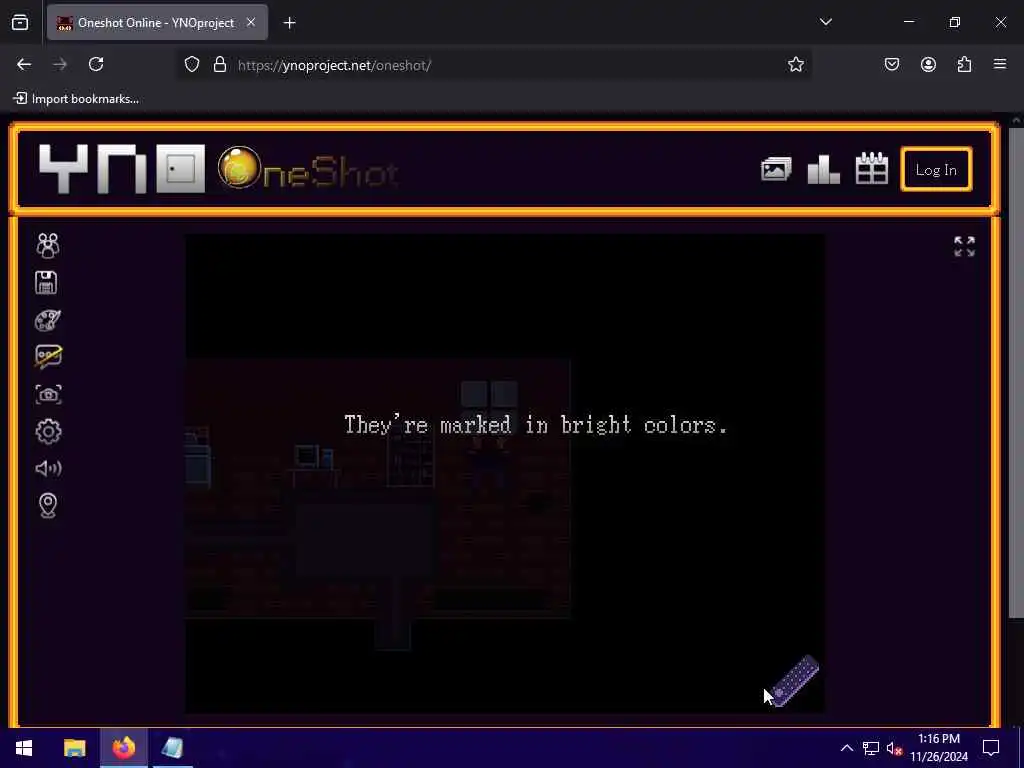Open the taskbar clock and date
This screenshot has width=1024, height=768.
pyautogui.click(x=938, y=748)
